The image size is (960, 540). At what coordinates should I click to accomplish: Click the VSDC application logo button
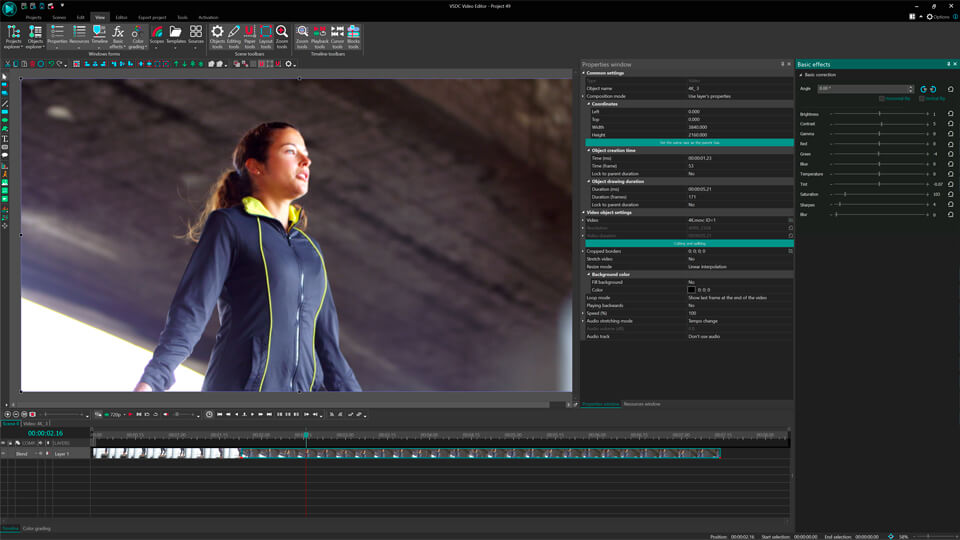[9, 7]
